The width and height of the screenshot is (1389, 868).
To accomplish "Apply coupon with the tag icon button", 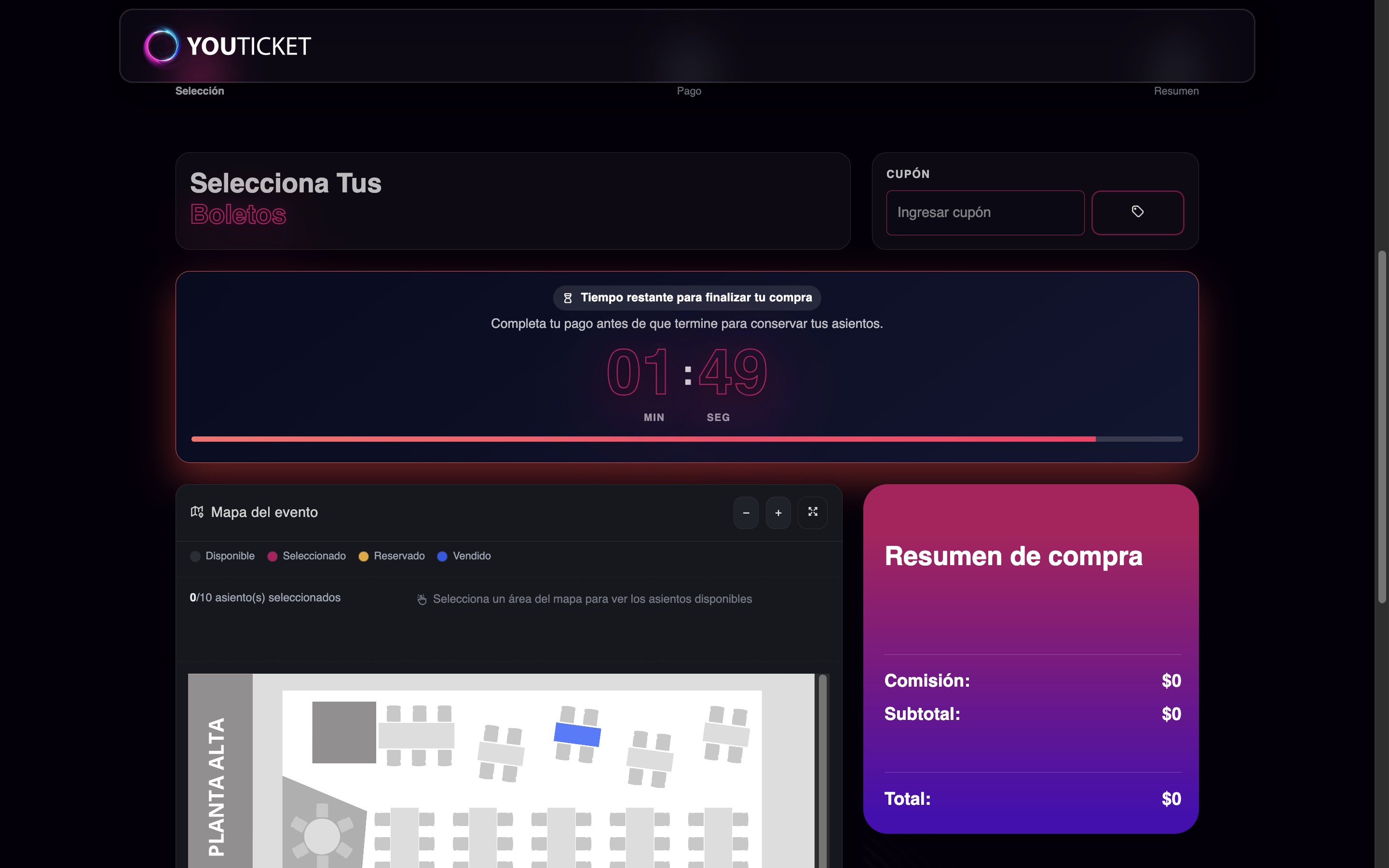I will point(1137,212).
